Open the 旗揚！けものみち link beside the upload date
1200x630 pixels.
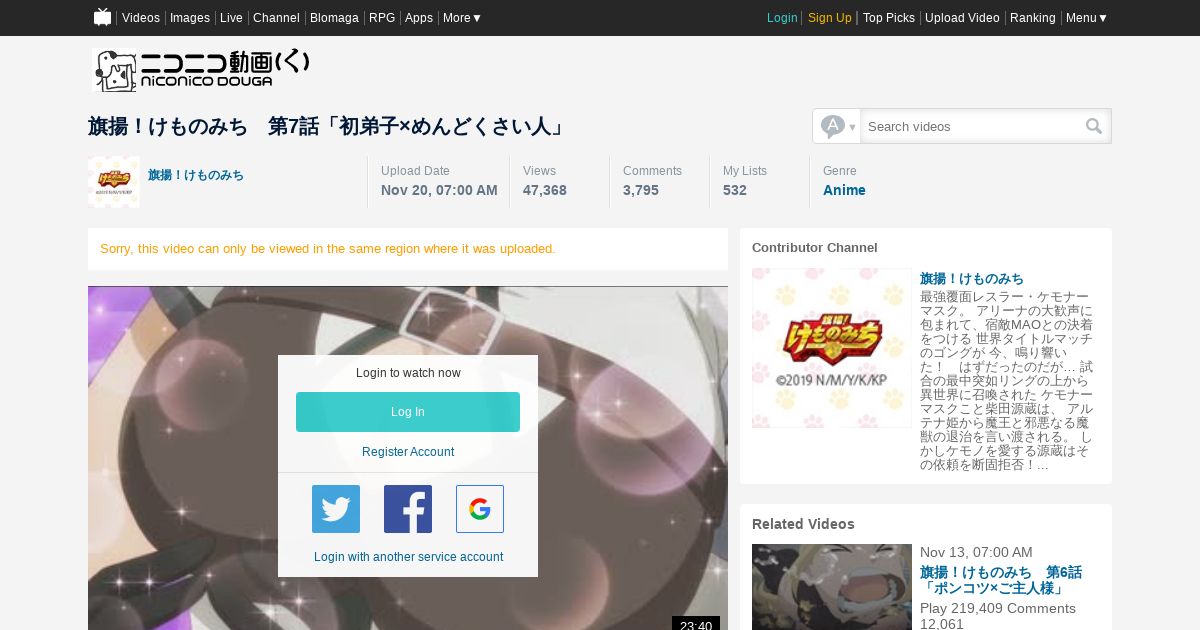click(x=196, y=175)
